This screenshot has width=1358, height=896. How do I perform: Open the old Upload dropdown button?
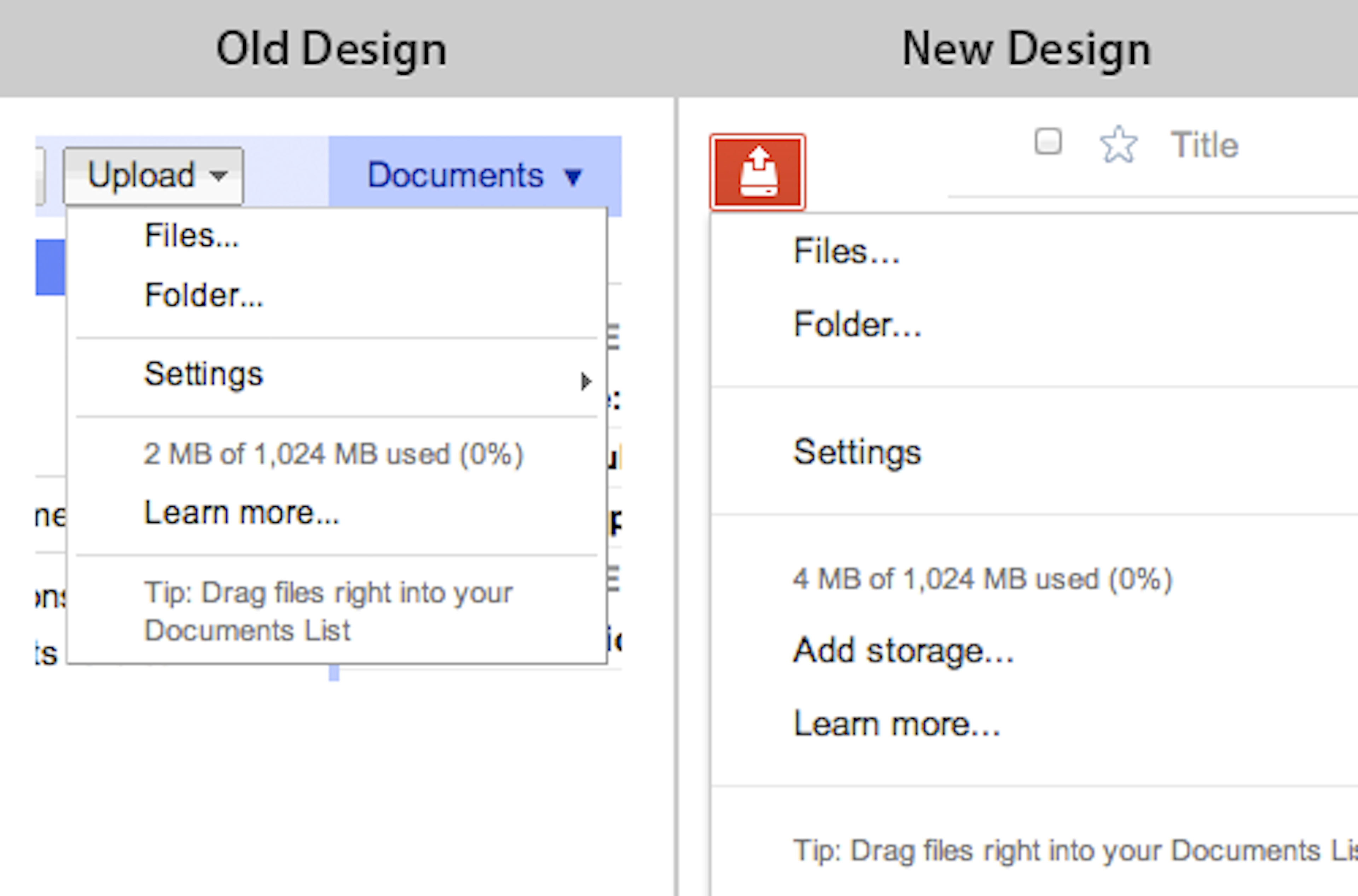click(x=153, y=175)
